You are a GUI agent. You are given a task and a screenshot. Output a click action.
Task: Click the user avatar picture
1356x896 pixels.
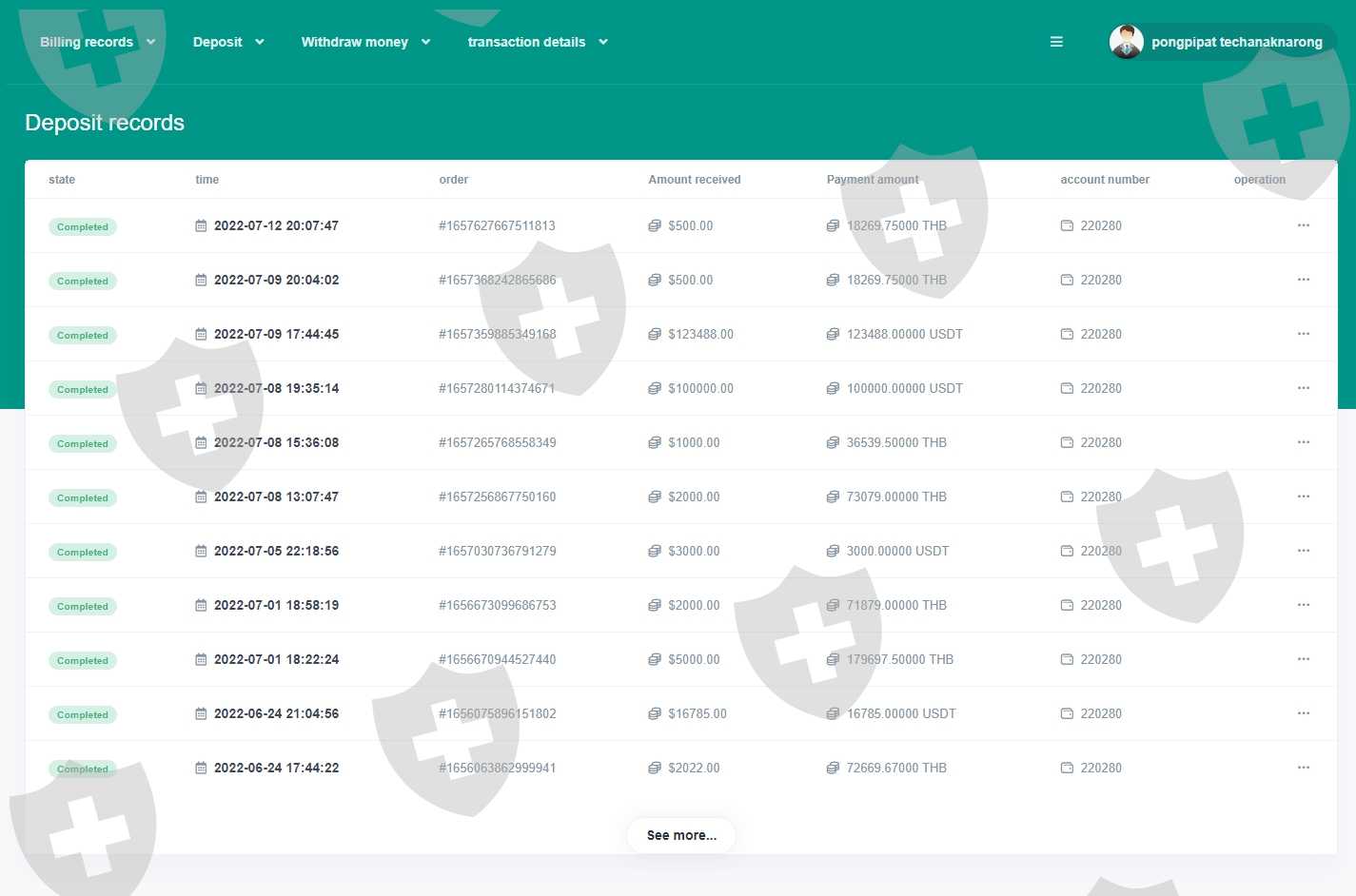point(1127,42)
